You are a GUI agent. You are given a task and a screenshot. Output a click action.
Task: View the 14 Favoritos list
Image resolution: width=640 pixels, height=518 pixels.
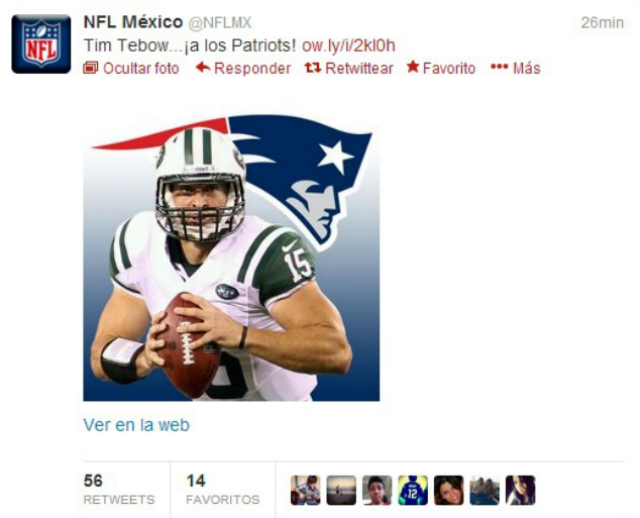tap(223, 489)
